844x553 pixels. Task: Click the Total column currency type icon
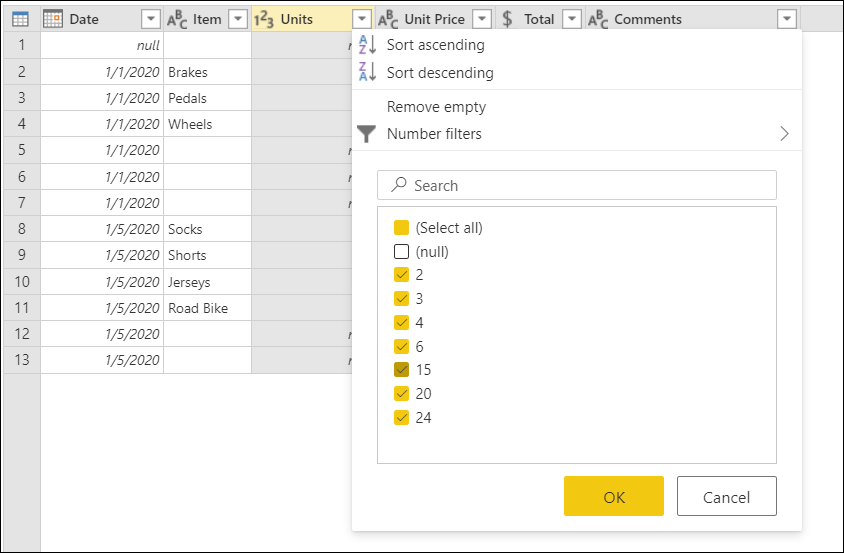click(507, 19)
